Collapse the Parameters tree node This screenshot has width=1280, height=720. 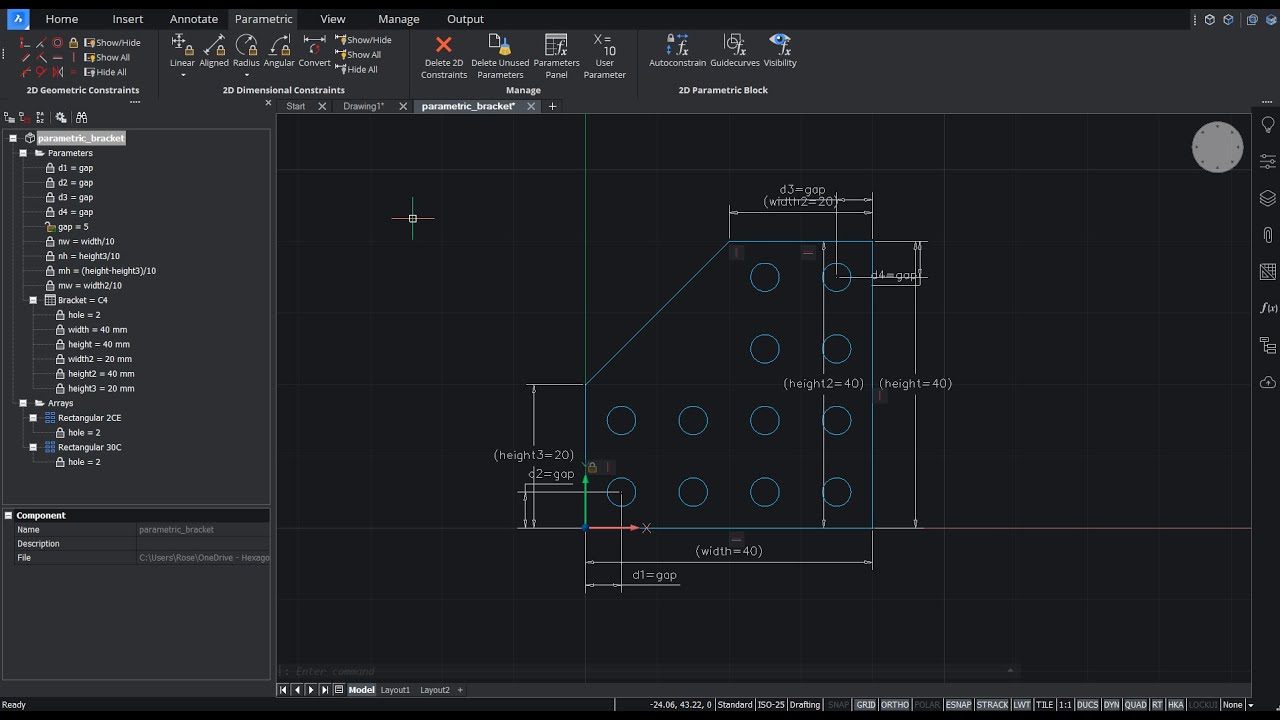(x=23, y=153)
